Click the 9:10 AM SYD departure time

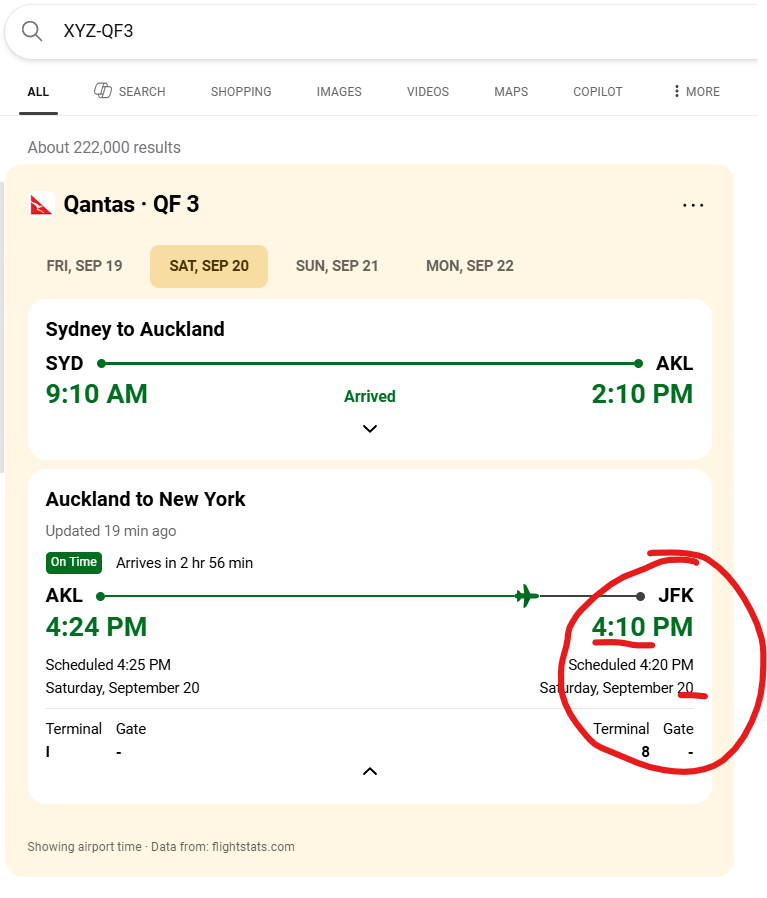(97, 394)
